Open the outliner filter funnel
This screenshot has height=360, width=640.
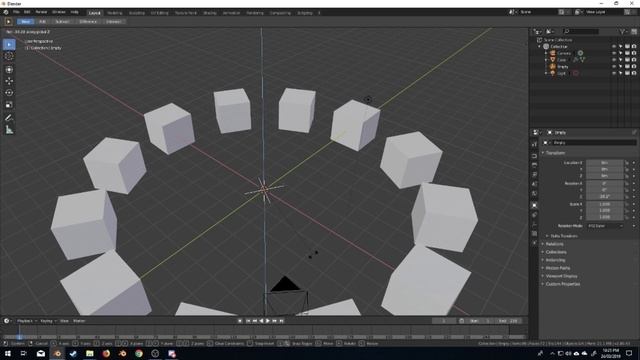(x=622, y=31)
